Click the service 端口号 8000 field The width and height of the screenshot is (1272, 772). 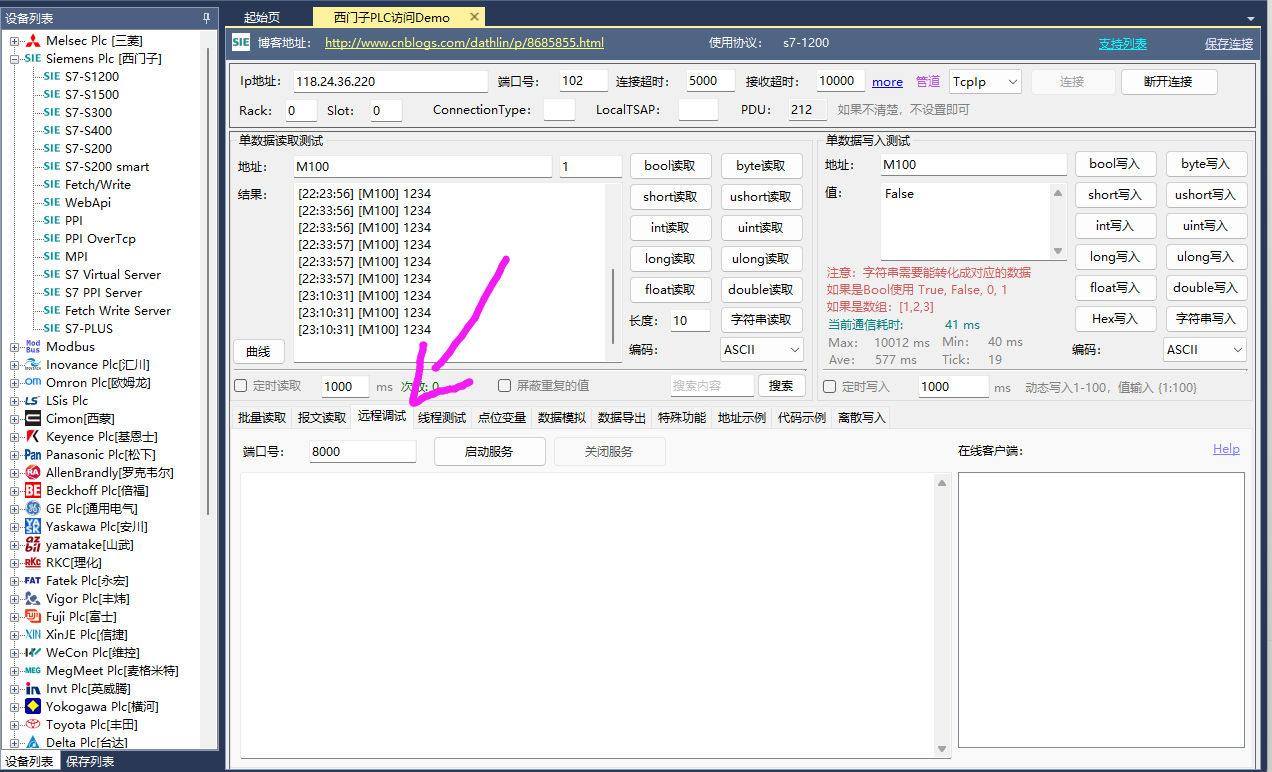(362, 452)
